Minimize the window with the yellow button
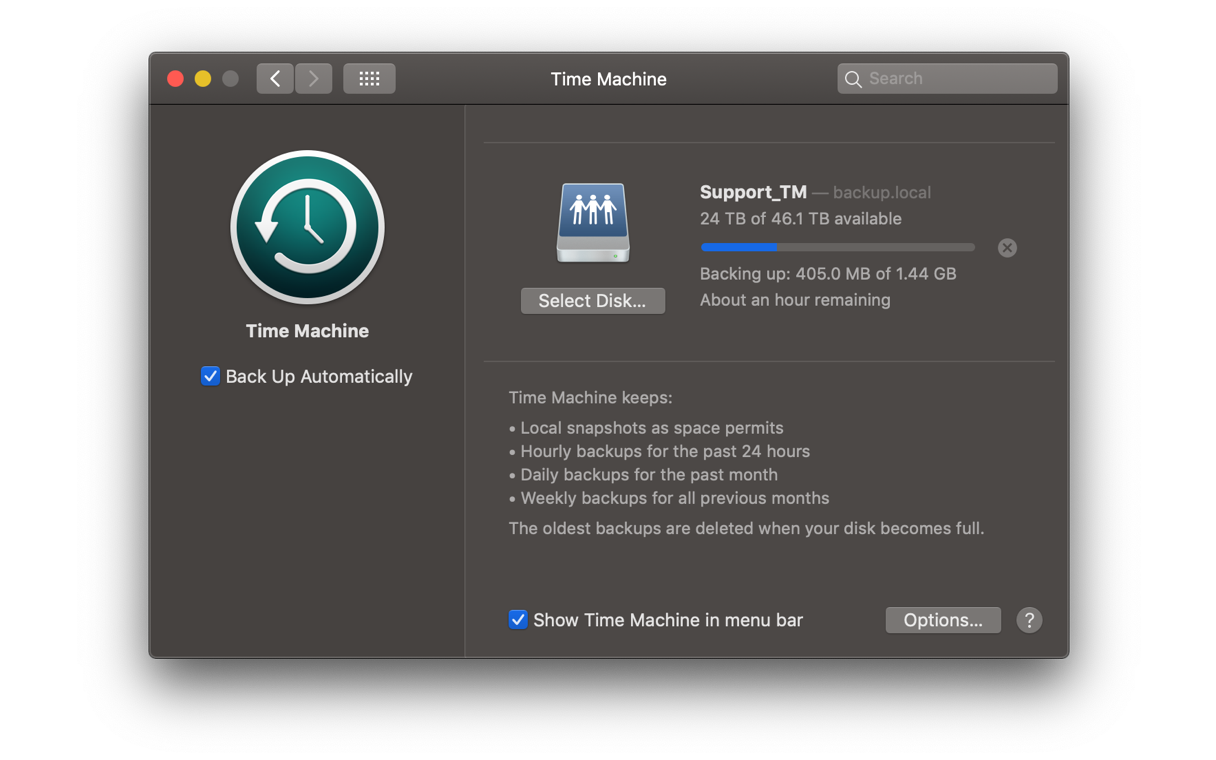The image size is (1216, 760). pos(203,79)
